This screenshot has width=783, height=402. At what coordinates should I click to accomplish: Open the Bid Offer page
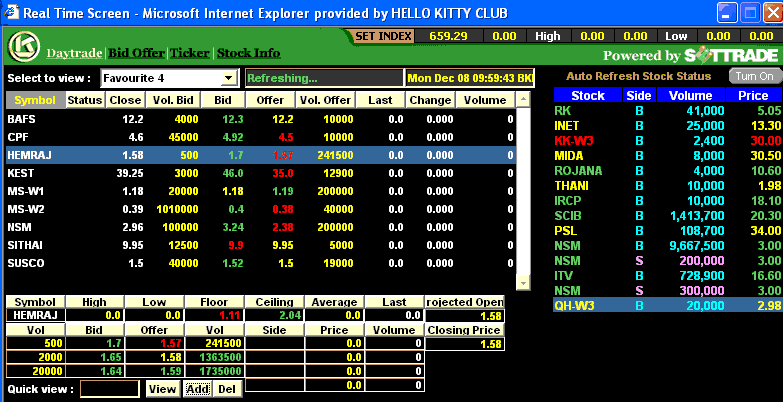click(x=136, y=53)
